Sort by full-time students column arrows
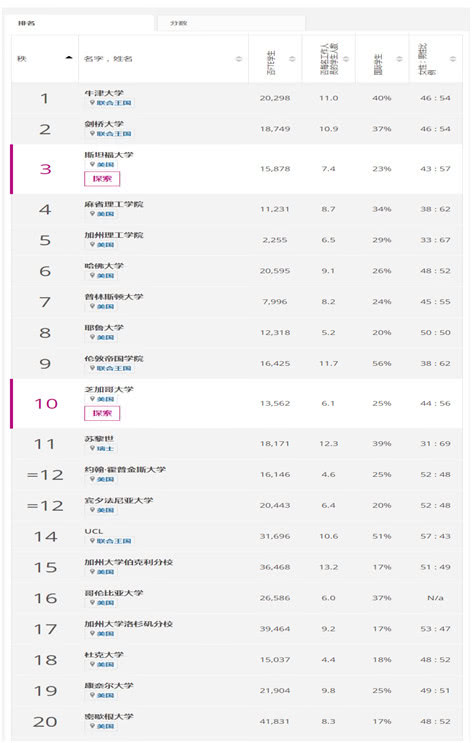This screenshot has width=472, height=743. [292, 59]
